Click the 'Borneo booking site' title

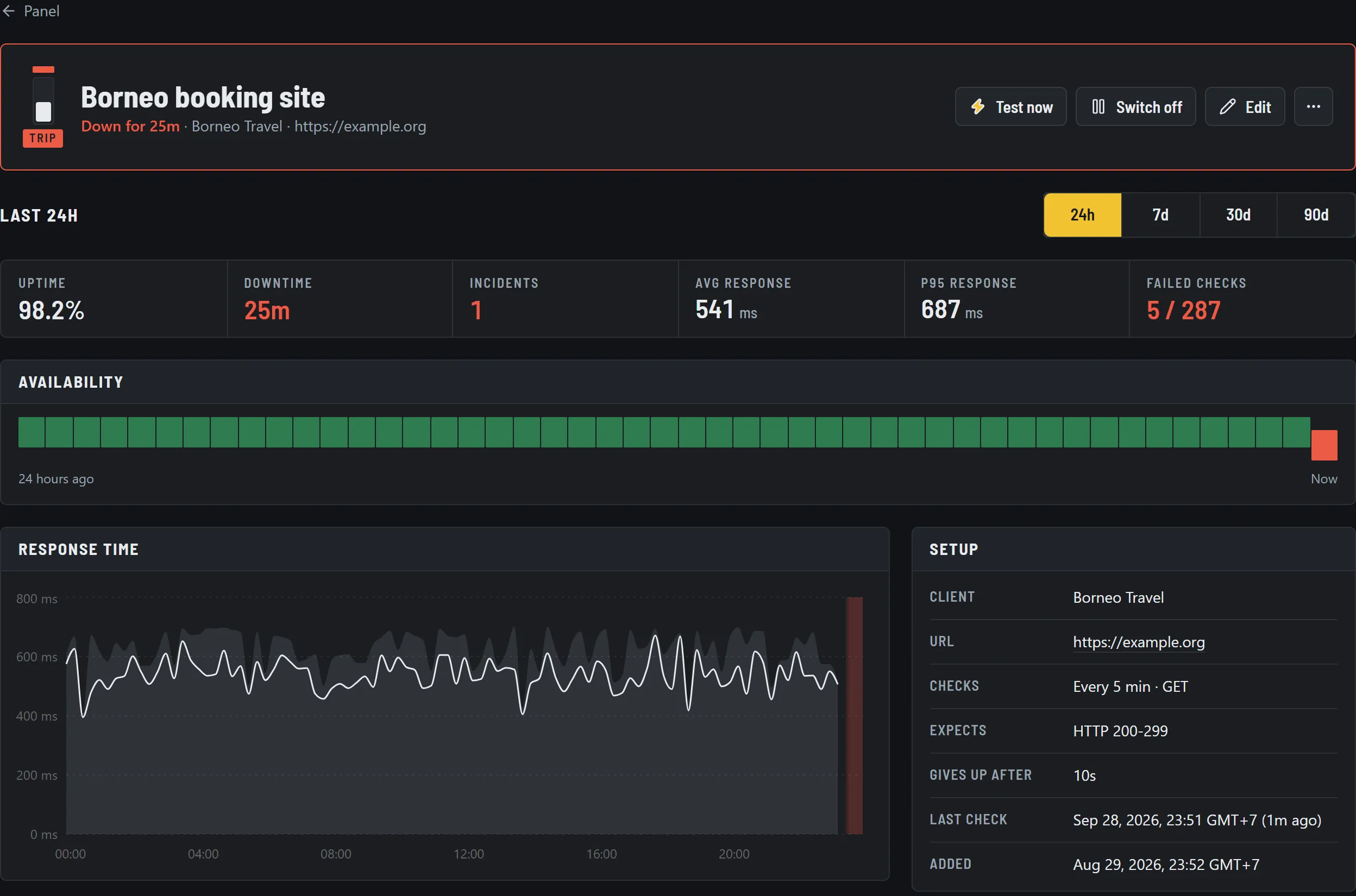(203, 97)
